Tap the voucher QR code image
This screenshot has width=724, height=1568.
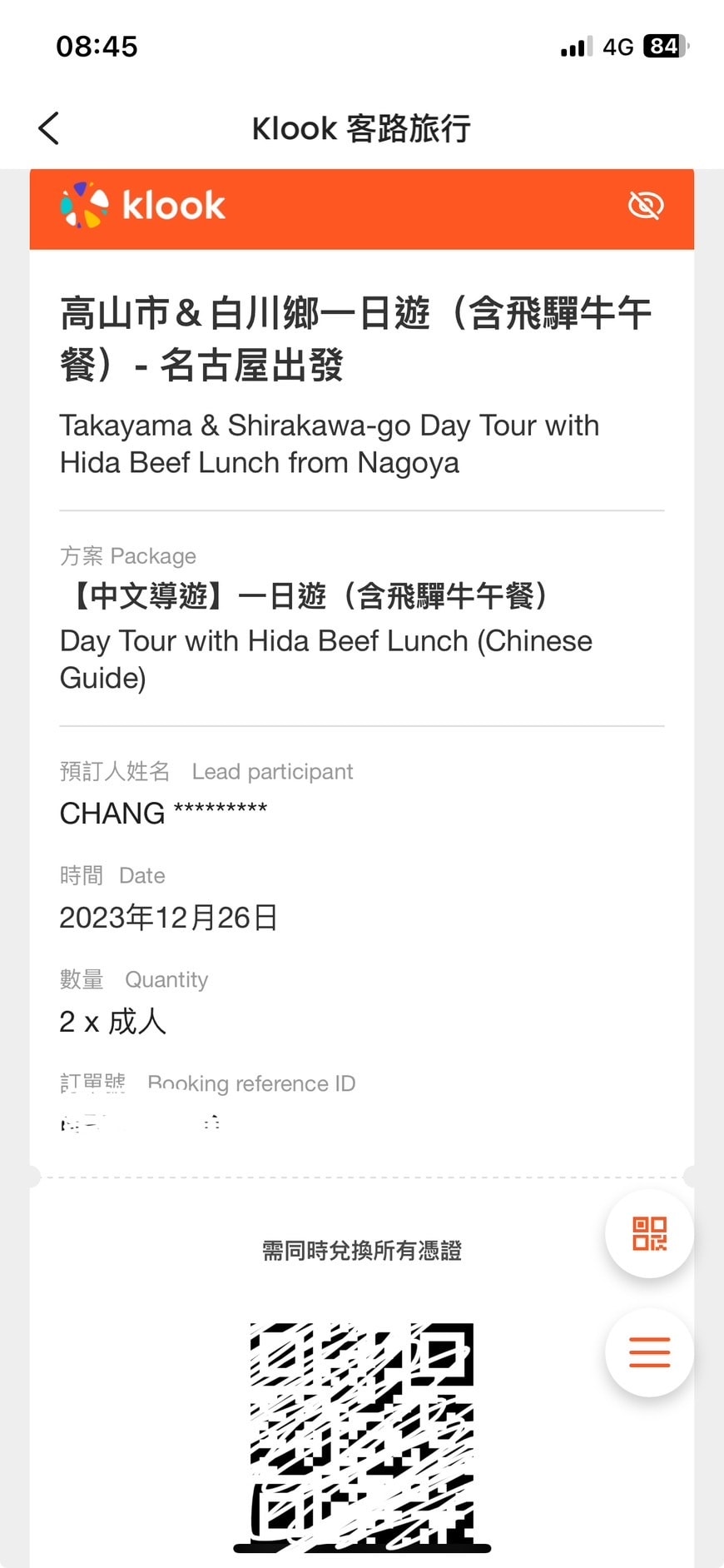click(x=362, y=1434)
